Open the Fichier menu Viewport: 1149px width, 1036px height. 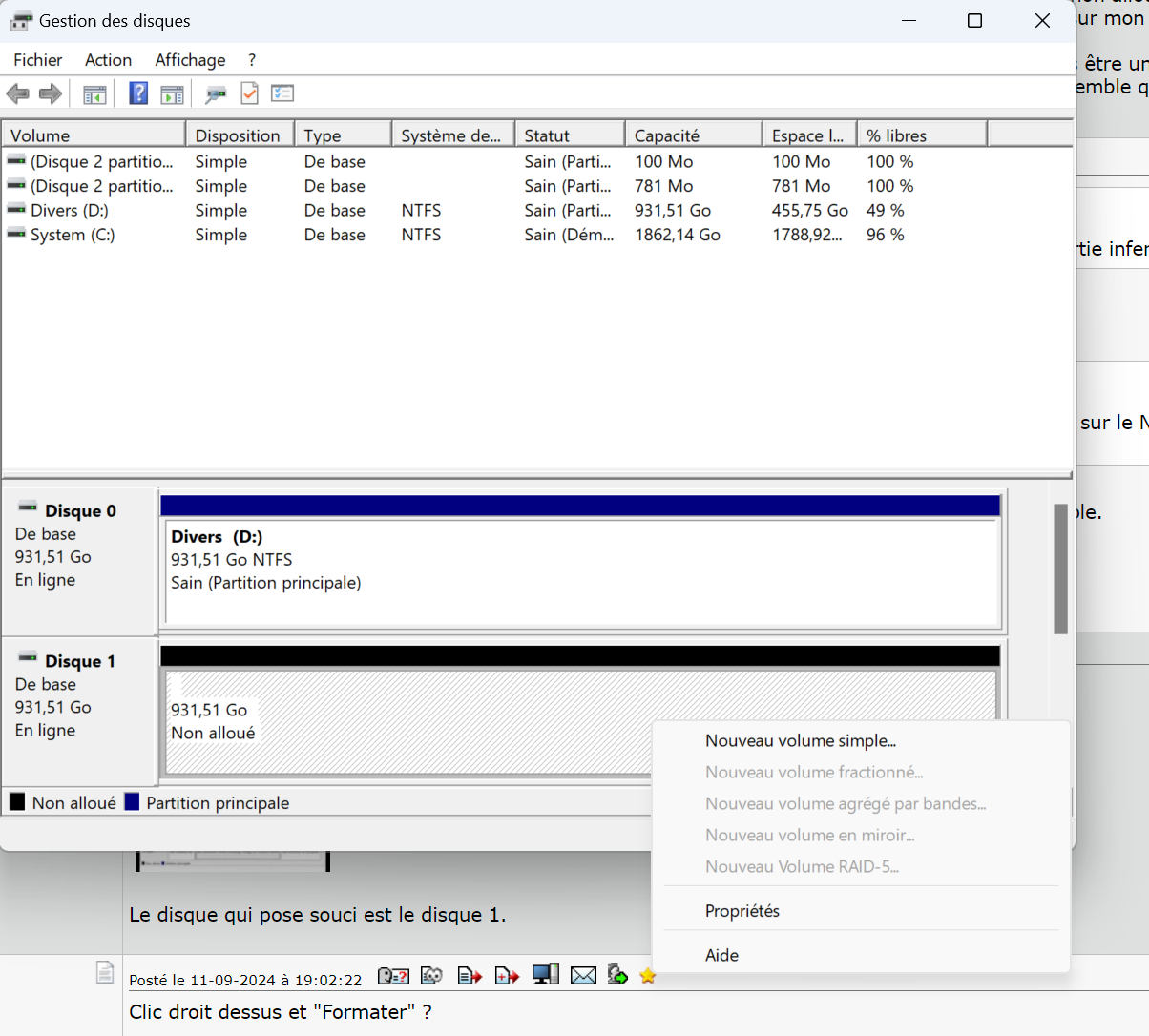(x=38, y=60)
